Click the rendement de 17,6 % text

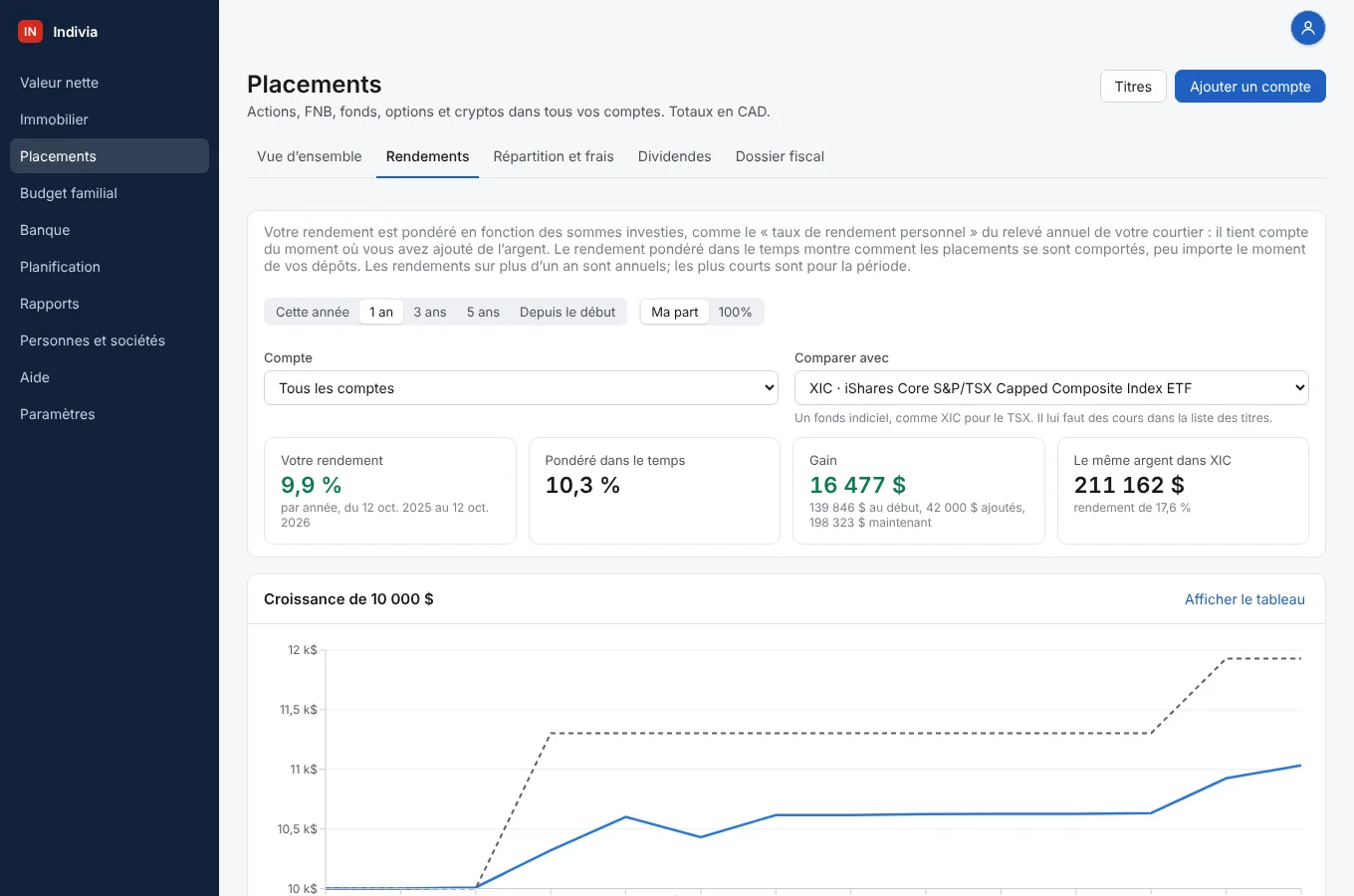coord(1132,508)
